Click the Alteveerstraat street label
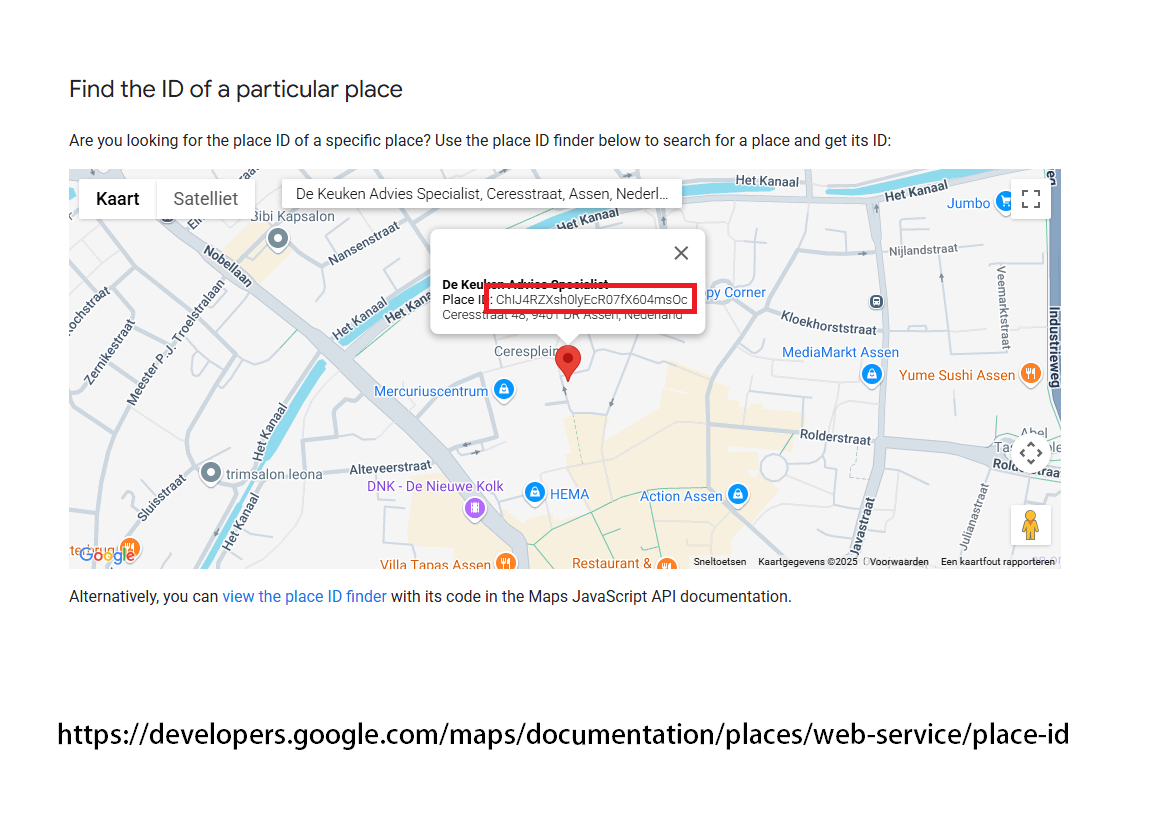1172x840 pixels. point(390,467)
